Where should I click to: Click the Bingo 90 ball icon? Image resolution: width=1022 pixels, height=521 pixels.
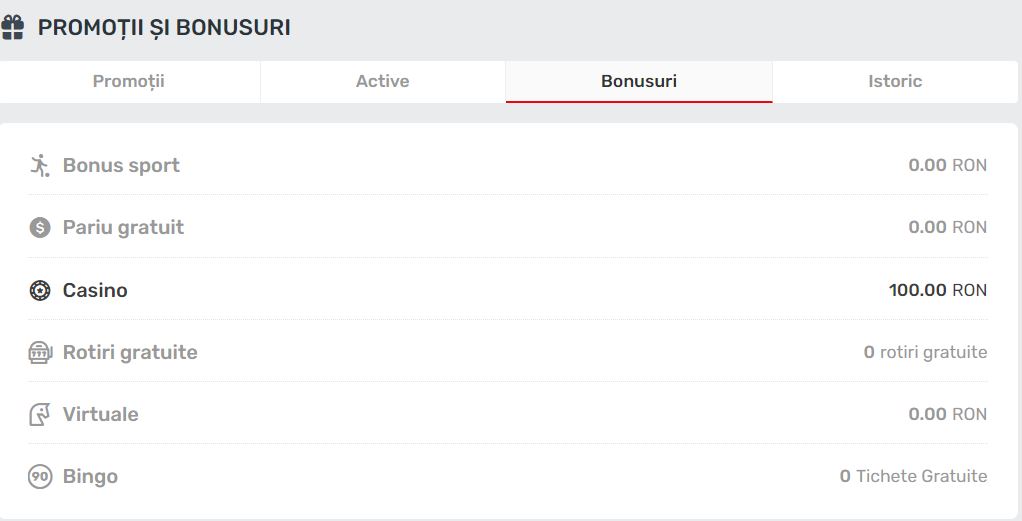[40, 477]
